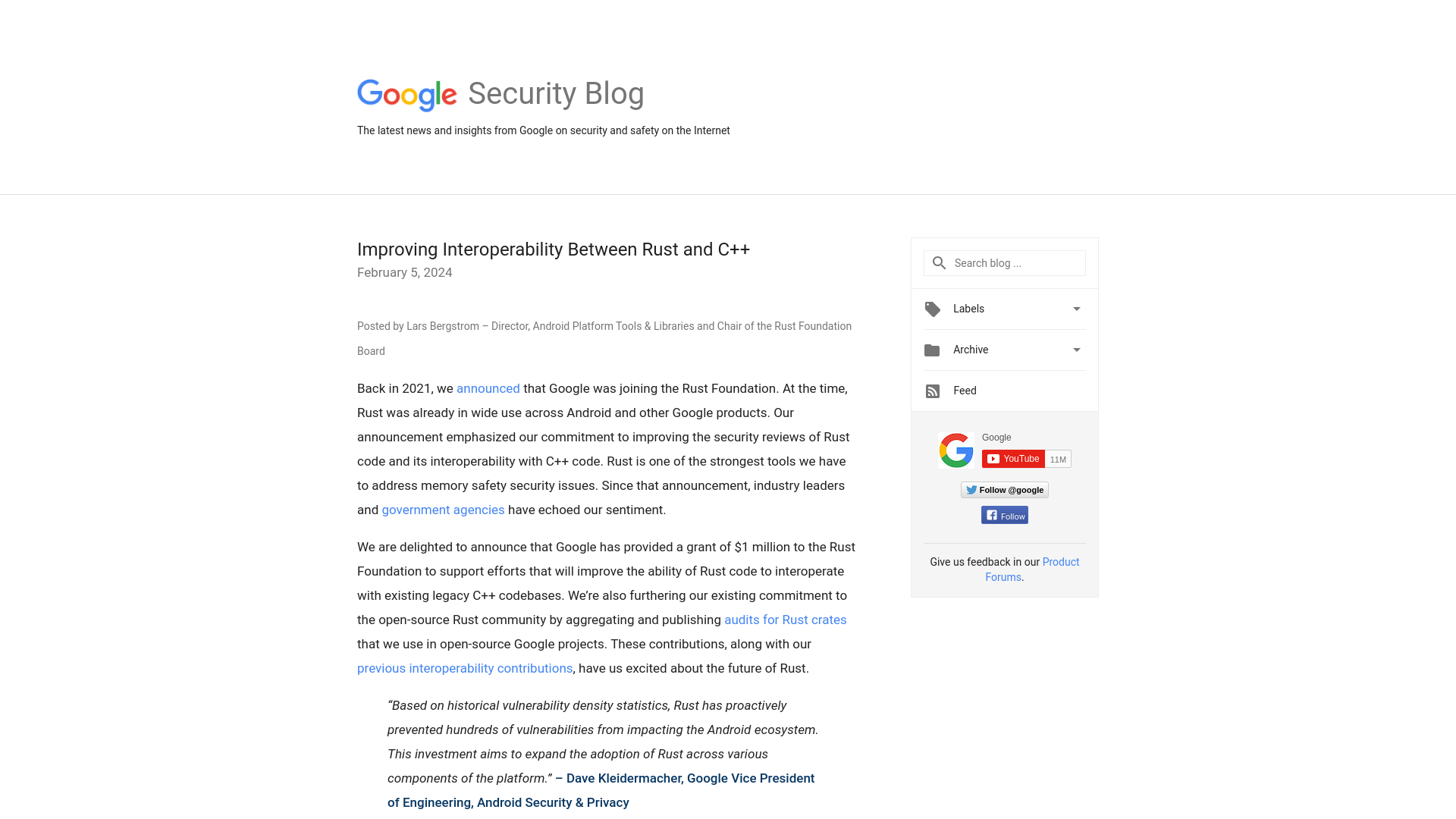The height and width of the screenshot is (819, 1456).
Task: Click the Twitter Follow @google button
Action: tap(1005, 489)
